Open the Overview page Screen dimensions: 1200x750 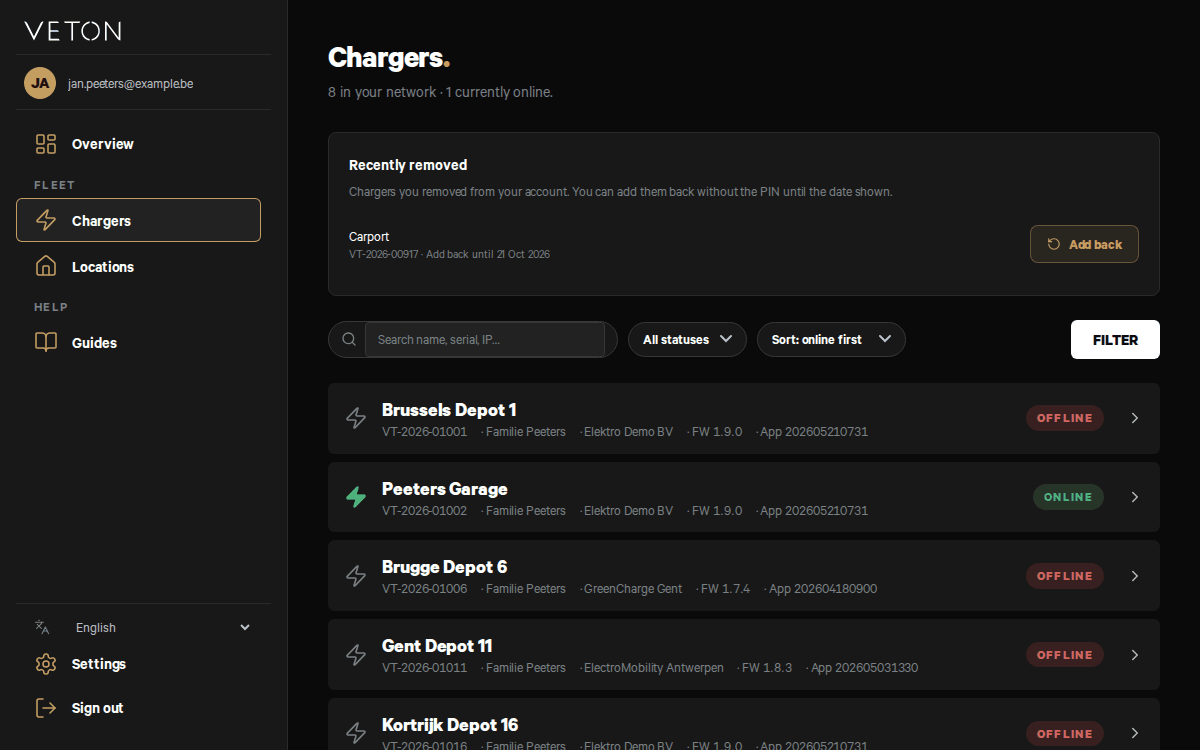pyautogui.click(x=138, y=144)
